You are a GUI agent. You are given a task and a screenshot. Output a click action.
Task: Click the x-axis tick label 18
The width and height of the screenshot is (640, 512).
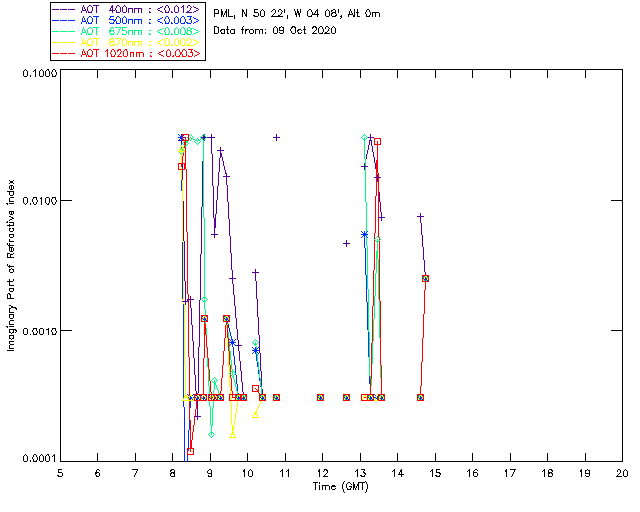[x=547, y=473]
